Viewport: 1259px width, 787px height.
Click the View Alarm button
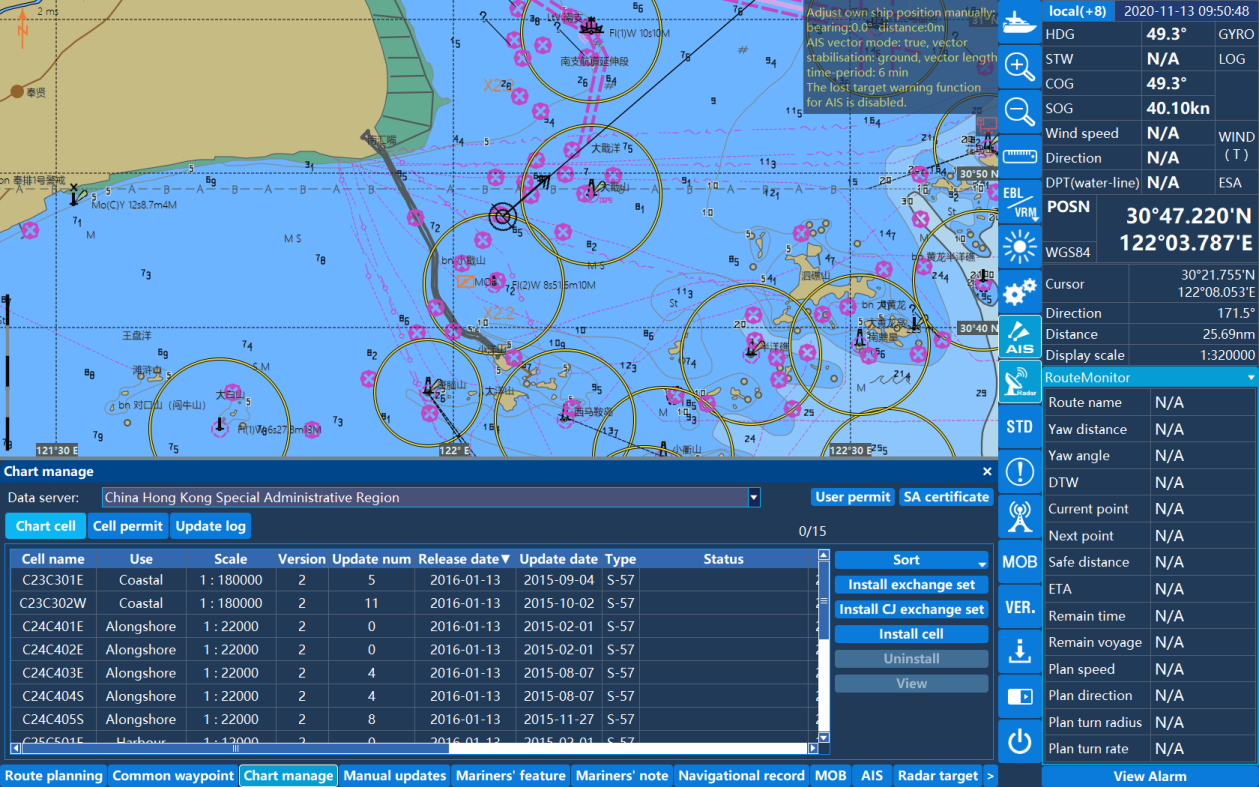point(1150,776)
